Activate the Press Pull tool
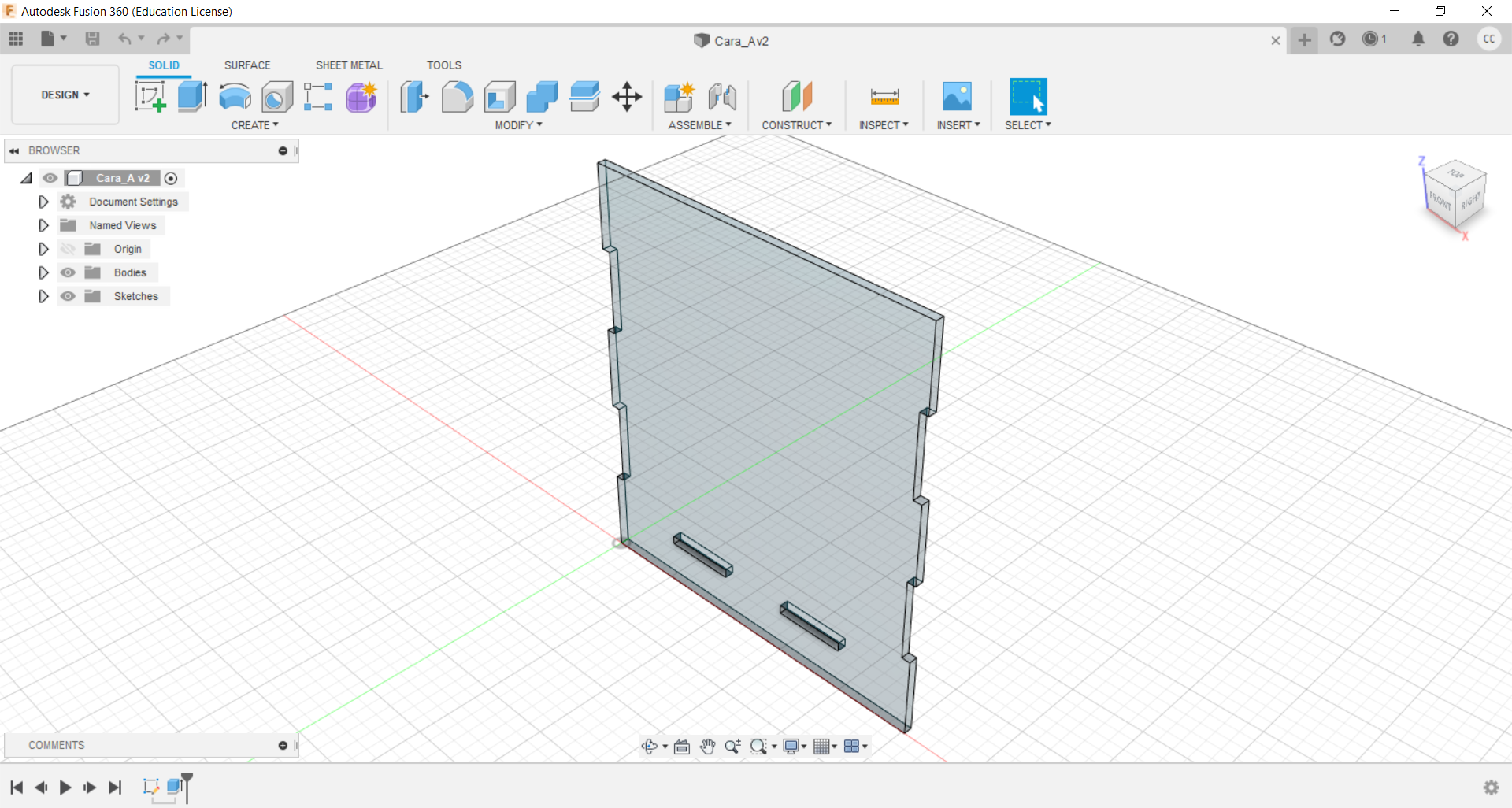The image size is (1512, 808). 414,97
